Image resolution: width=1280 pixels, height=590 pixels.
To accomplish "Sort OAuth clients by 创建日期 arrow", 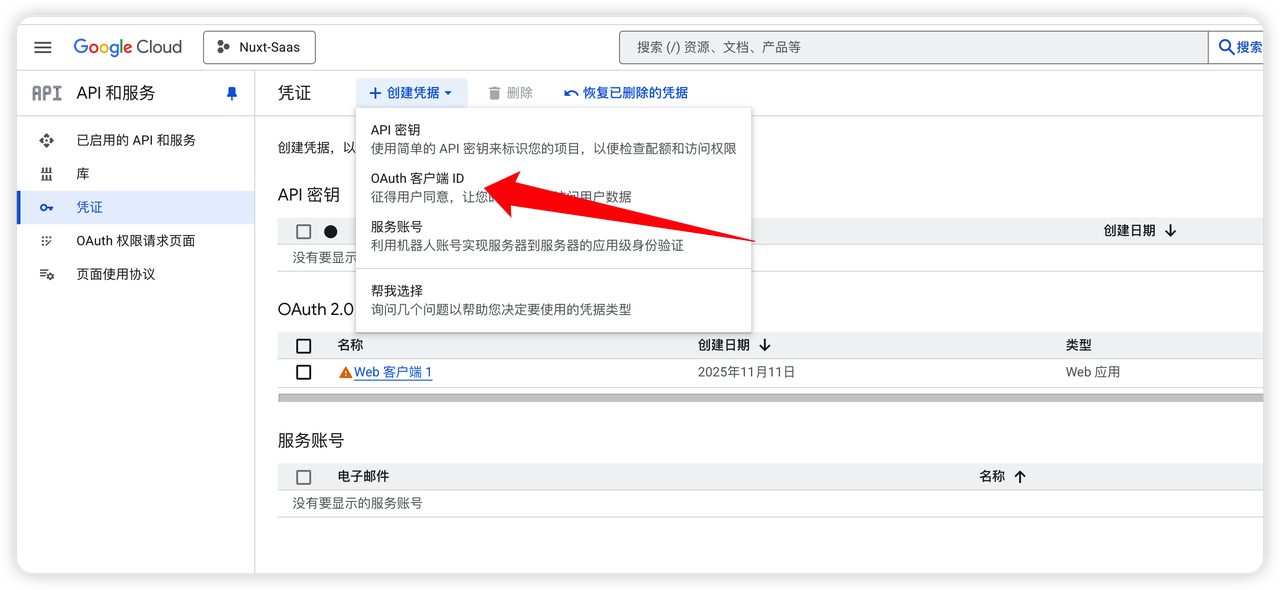I will point(765,345).
